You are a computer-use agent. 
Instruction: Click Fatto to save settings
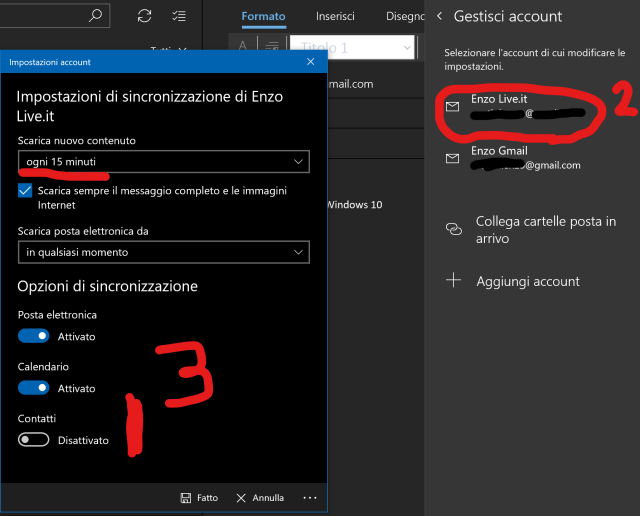point(199,497)
